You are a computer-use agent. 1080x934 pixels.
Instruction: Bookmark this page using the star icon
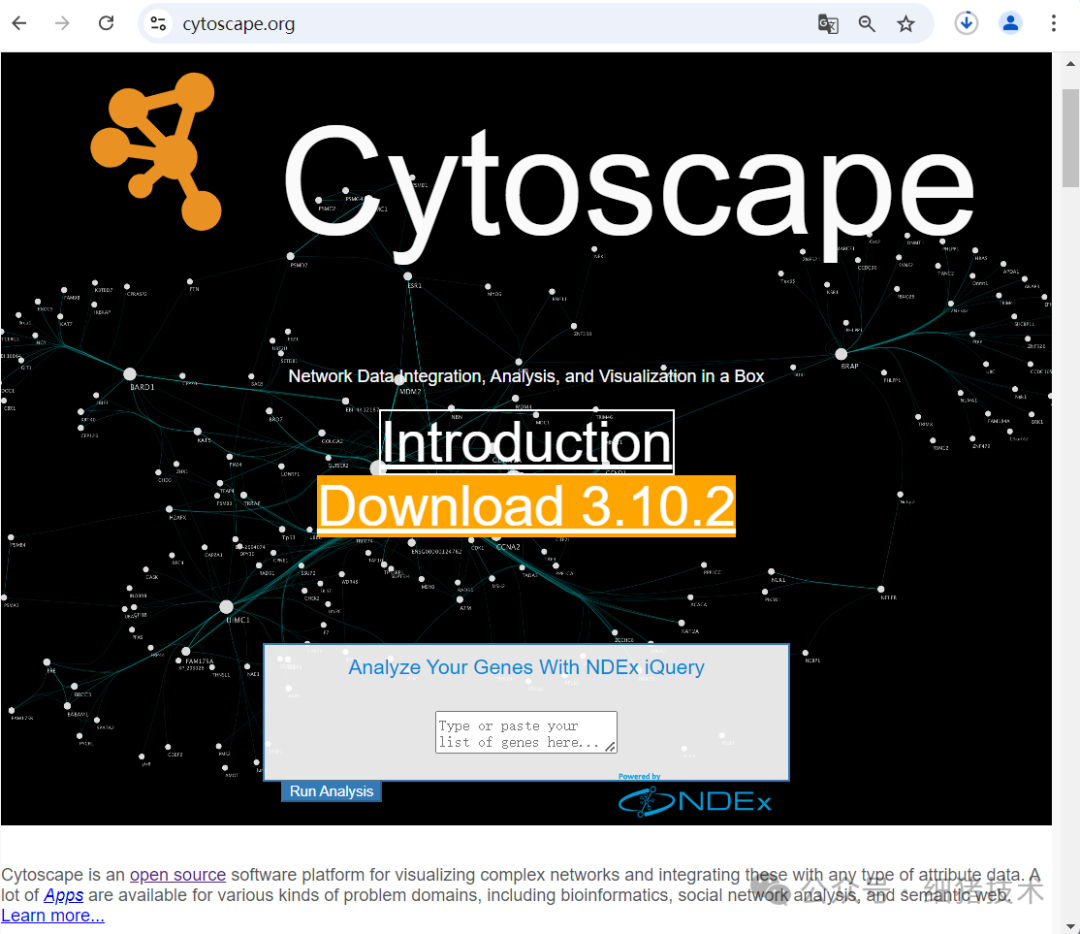click(905, 23)
